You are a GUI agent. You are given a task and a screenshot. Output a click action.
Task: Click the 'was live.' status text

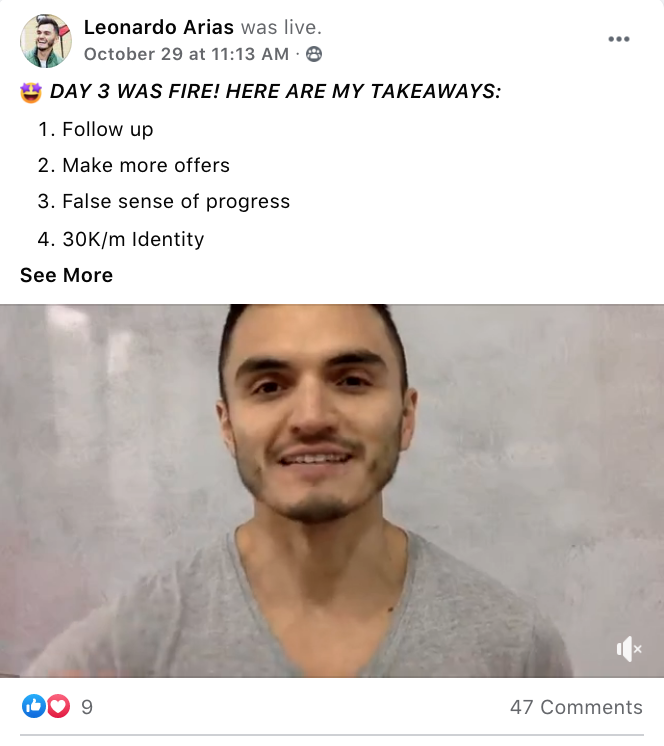click(282, 27)
